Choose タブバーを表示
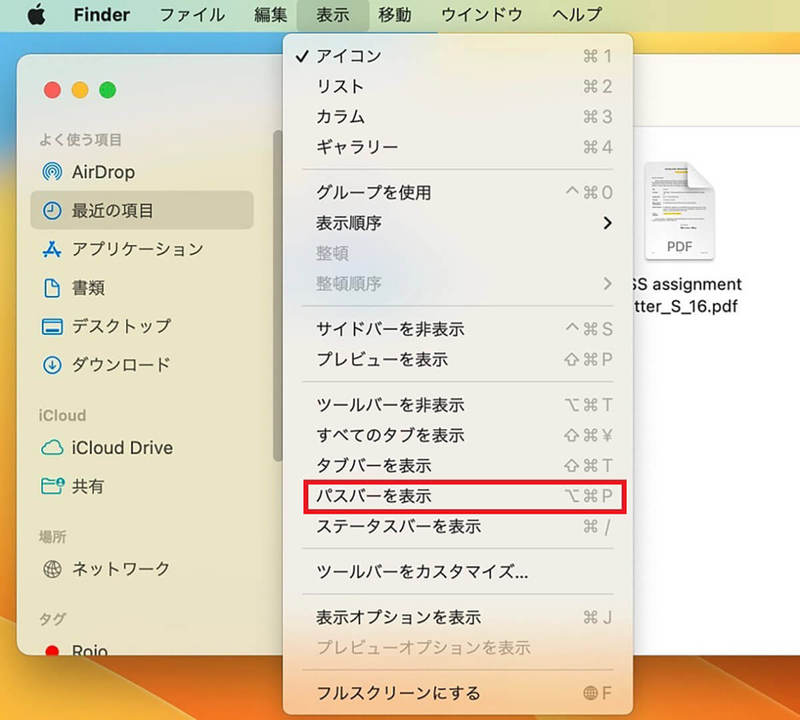800x720 pixels. coord(458,465)
